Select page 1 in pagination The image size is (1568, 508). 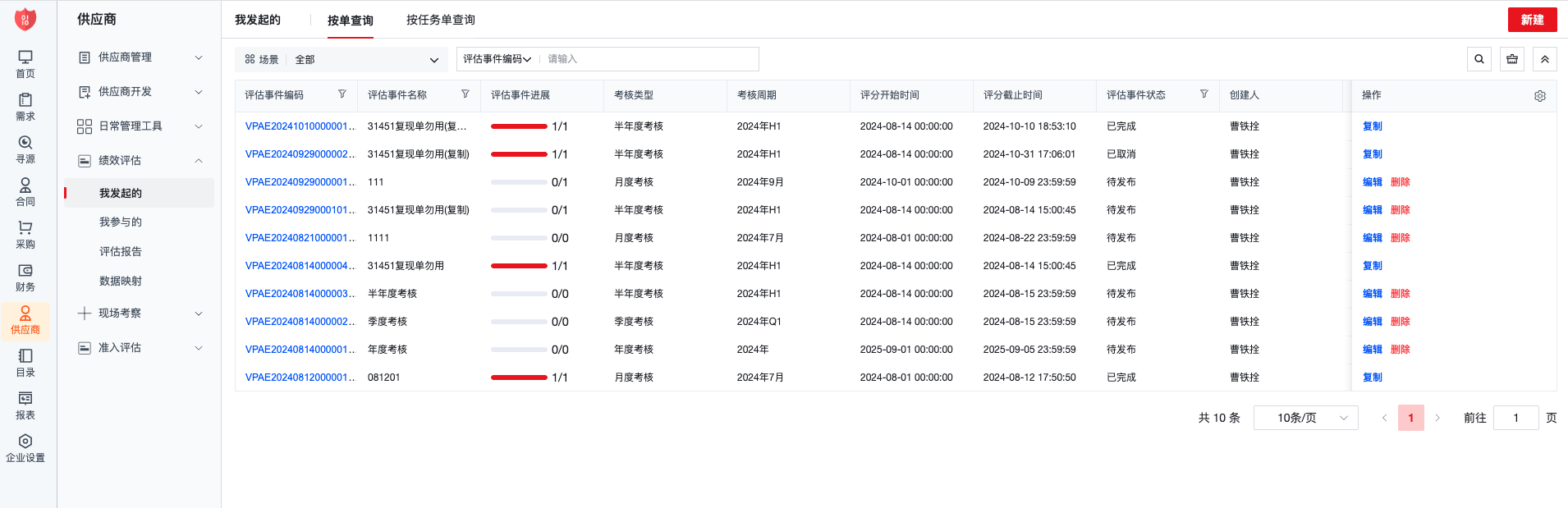pos(1410,418)
